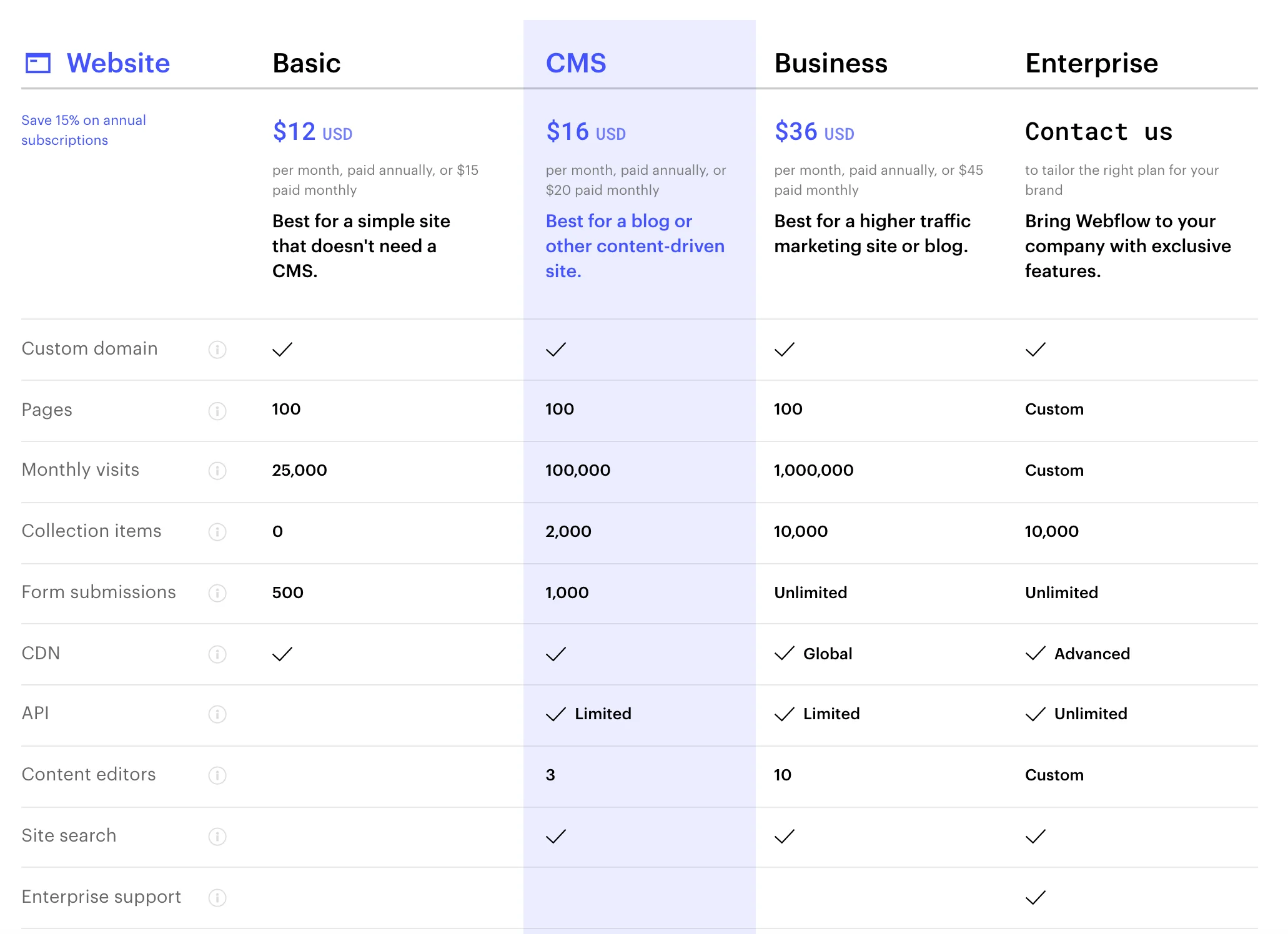Click the $16 USD CMS price
The height and width of the screenshot is (934, 1288).
point(585,132)
